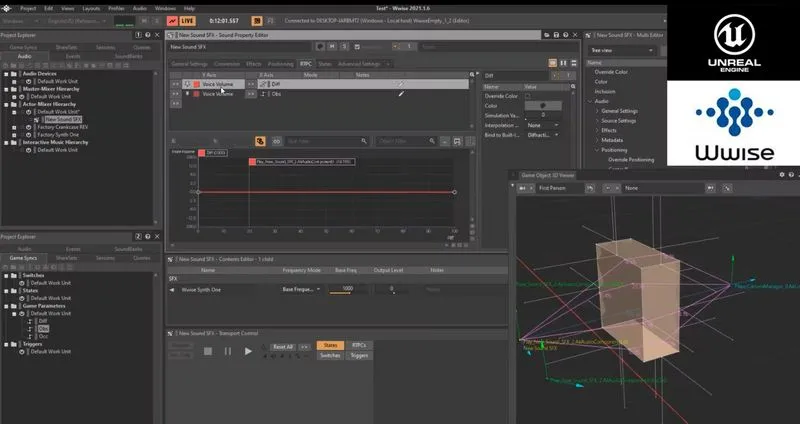Toggle Mute (M) on New Sound SFX
Viewport: 800px width, 424px height.
[x=332, y=46]
